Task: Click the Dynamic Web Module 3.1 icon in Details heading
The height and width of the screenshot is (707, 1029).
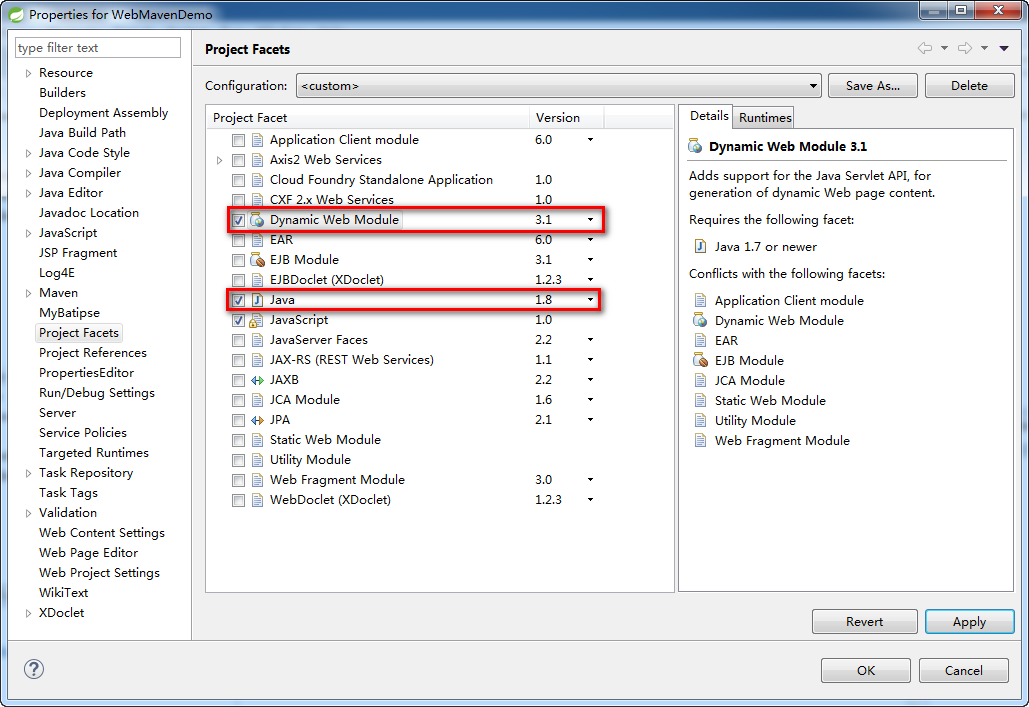Action: coord(695,146)
